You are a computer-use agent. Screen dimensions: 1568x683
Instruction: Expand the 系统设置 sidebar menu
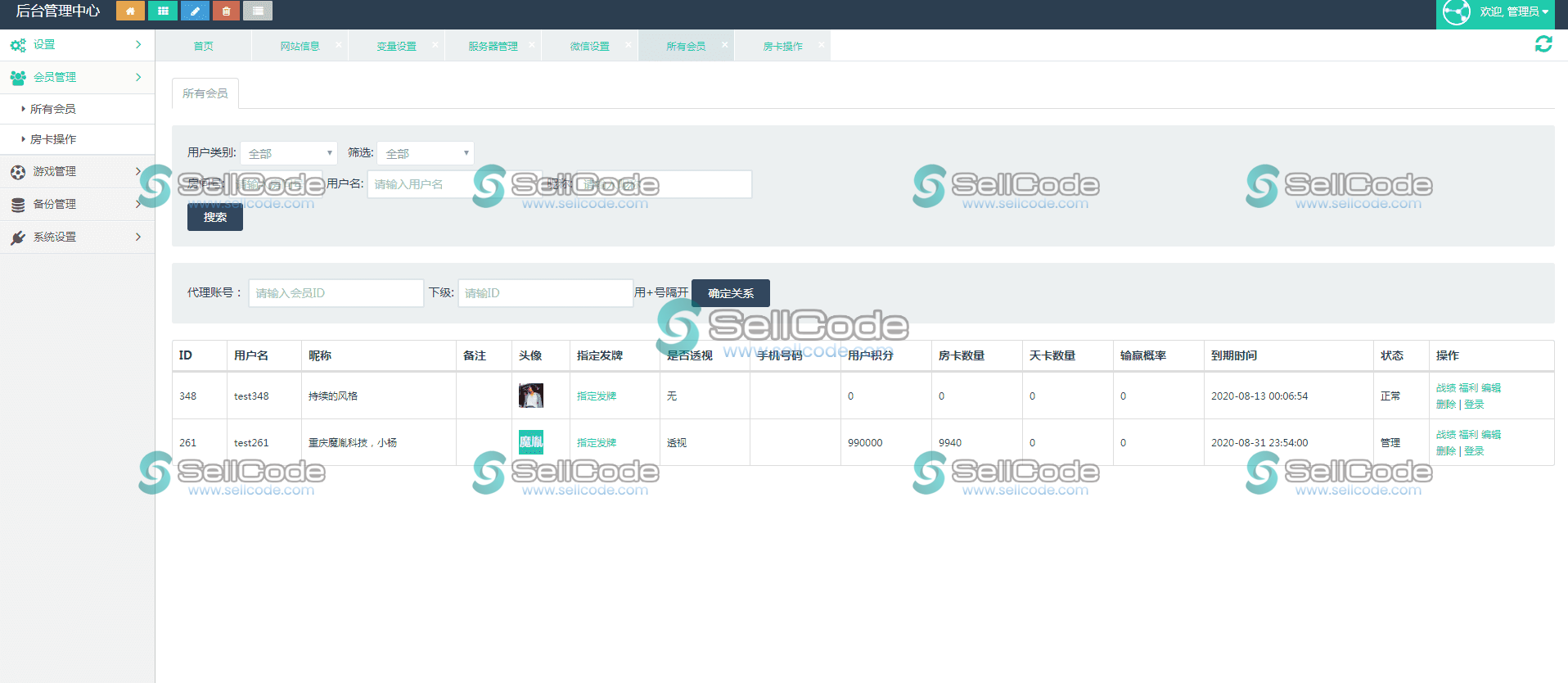click(x=77, y=237)
